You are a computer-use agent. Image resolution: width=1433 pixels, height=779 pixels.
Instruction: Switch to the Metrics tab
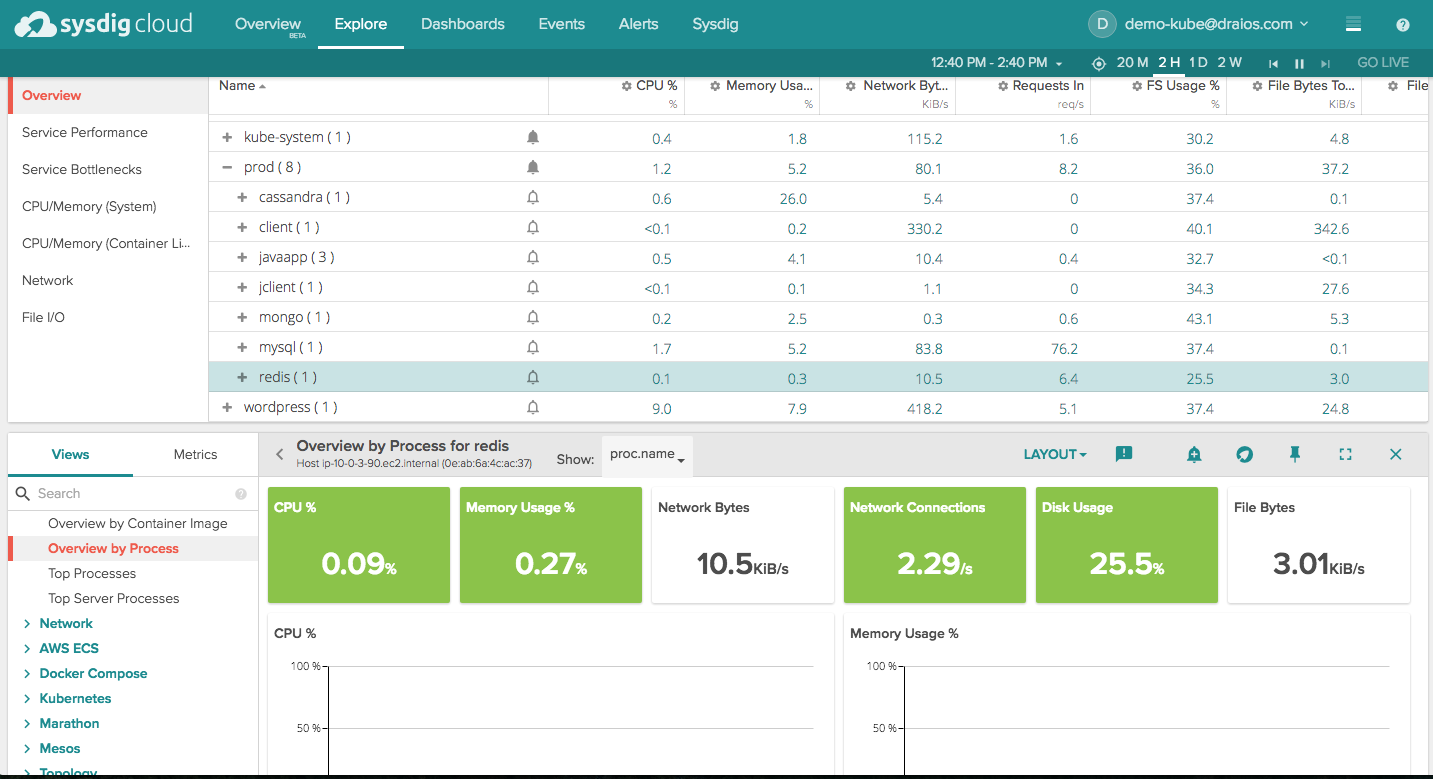coord(195,454)
